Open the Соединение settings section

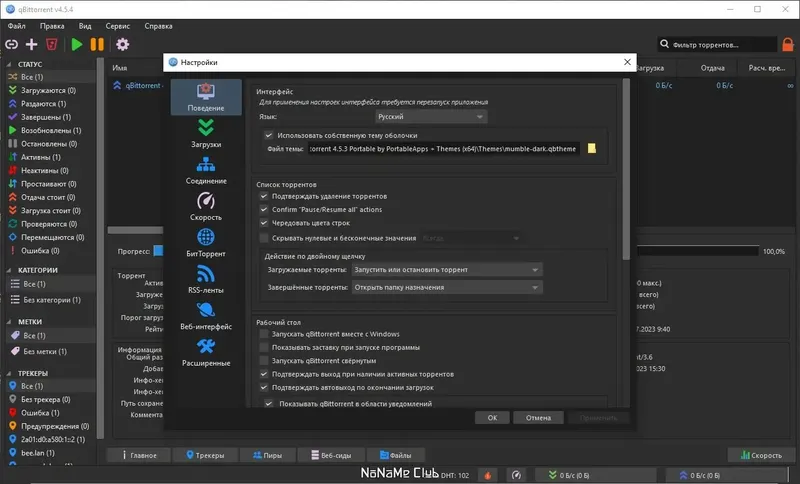(206, 170)
